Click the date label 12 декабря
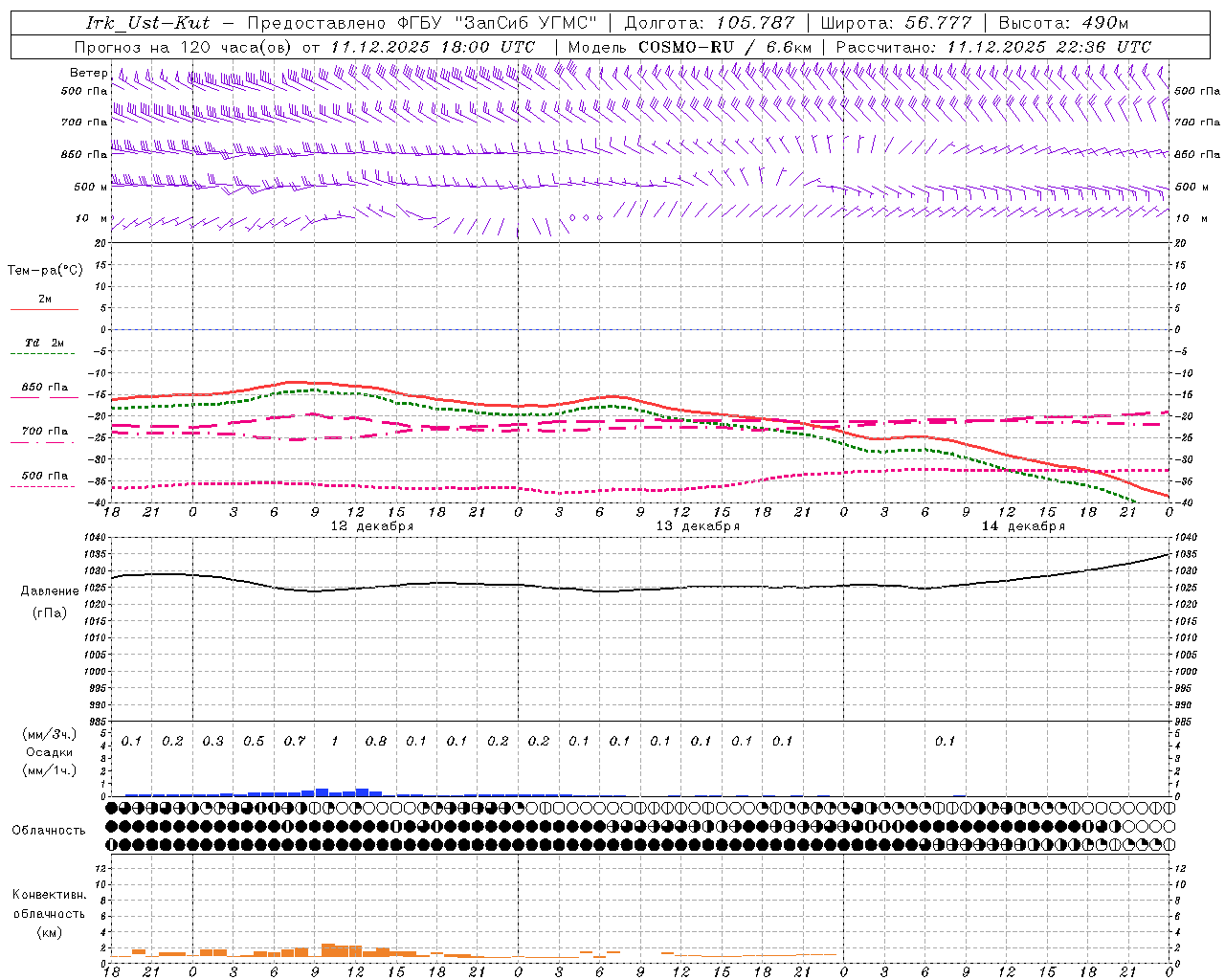 coord(372,526)
